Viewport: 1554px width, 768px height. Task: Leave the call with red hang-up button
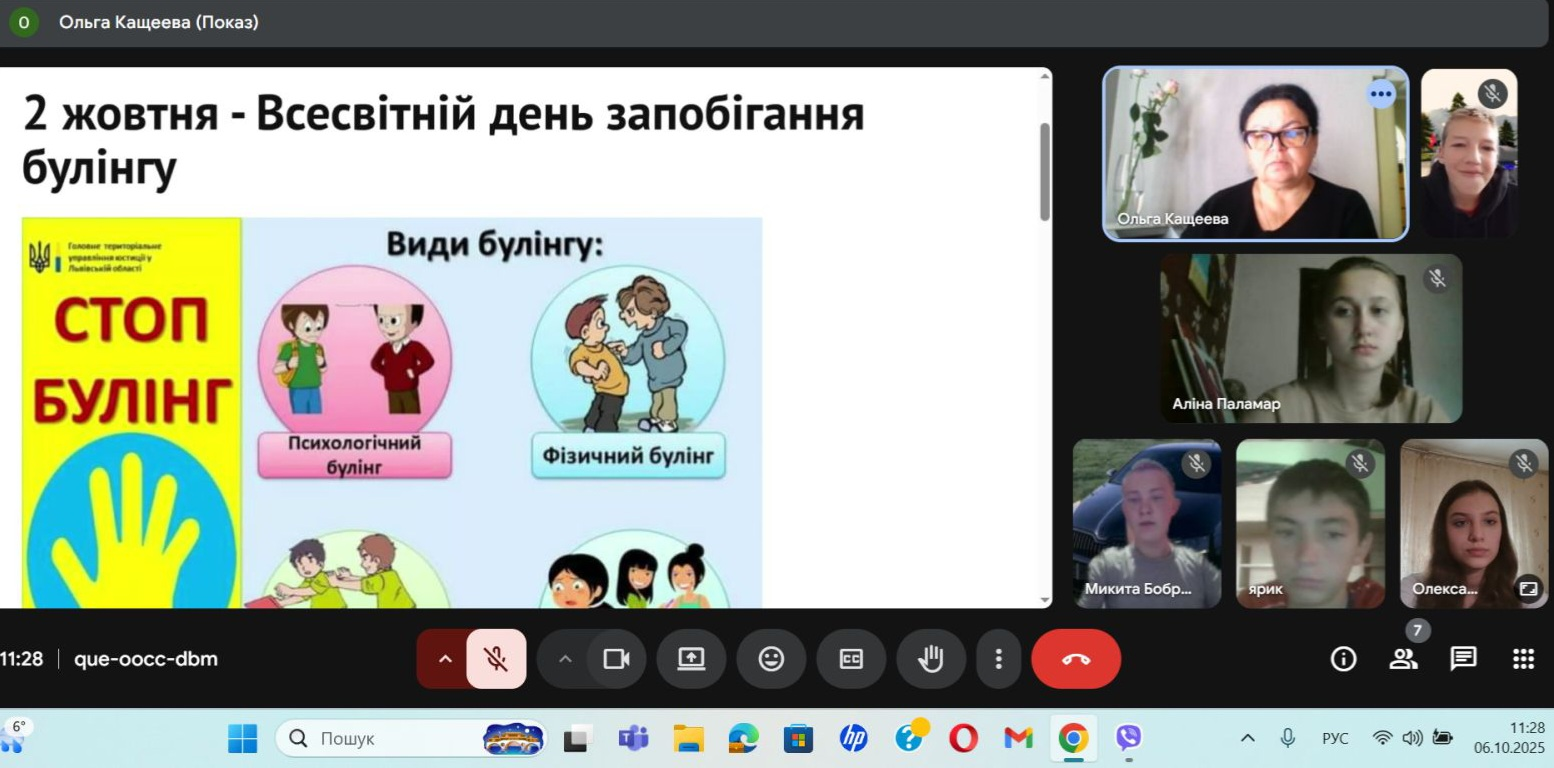[x=1076, y=659]
